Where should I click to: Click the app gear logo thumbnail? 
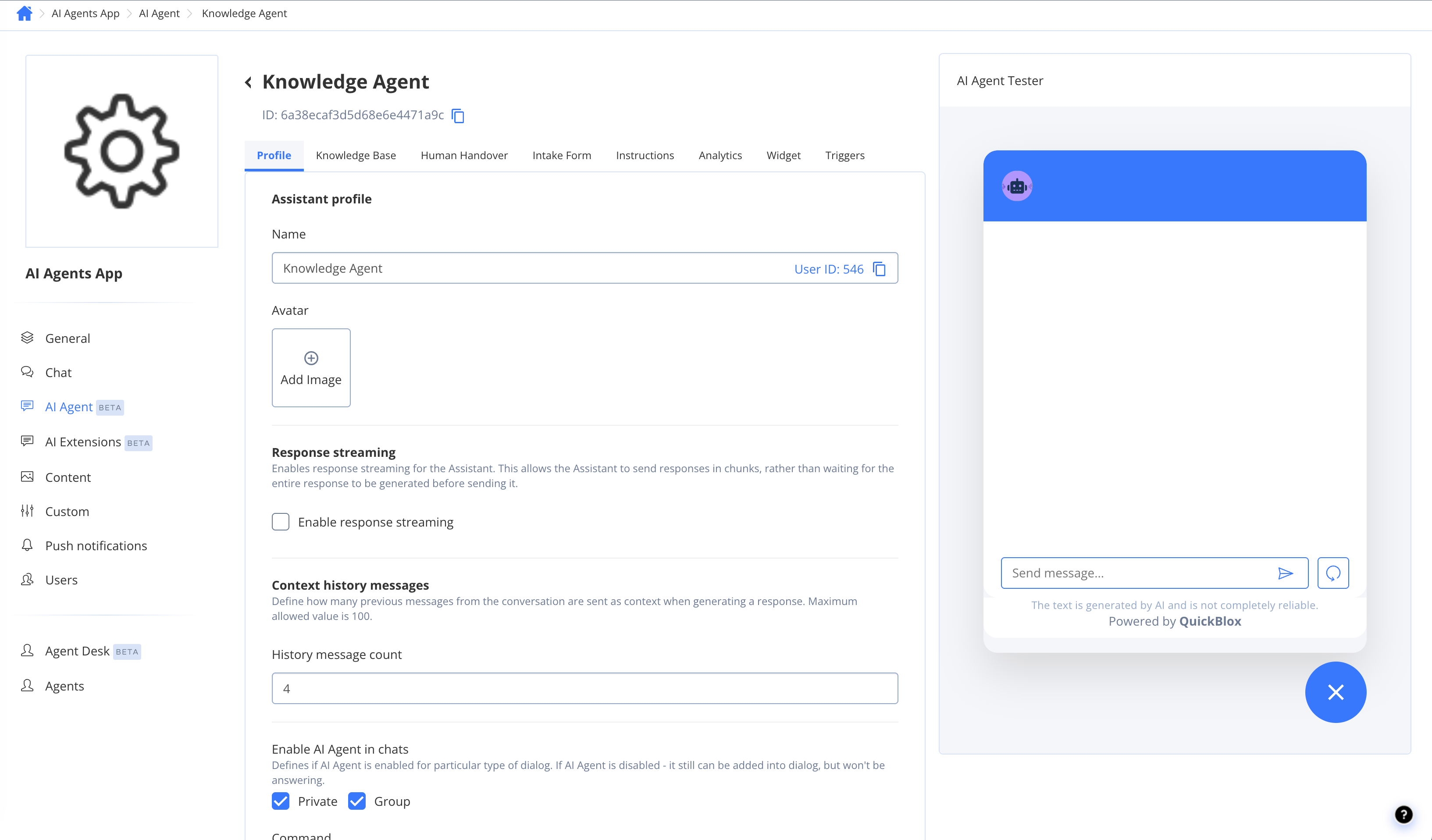click(121, 151)
